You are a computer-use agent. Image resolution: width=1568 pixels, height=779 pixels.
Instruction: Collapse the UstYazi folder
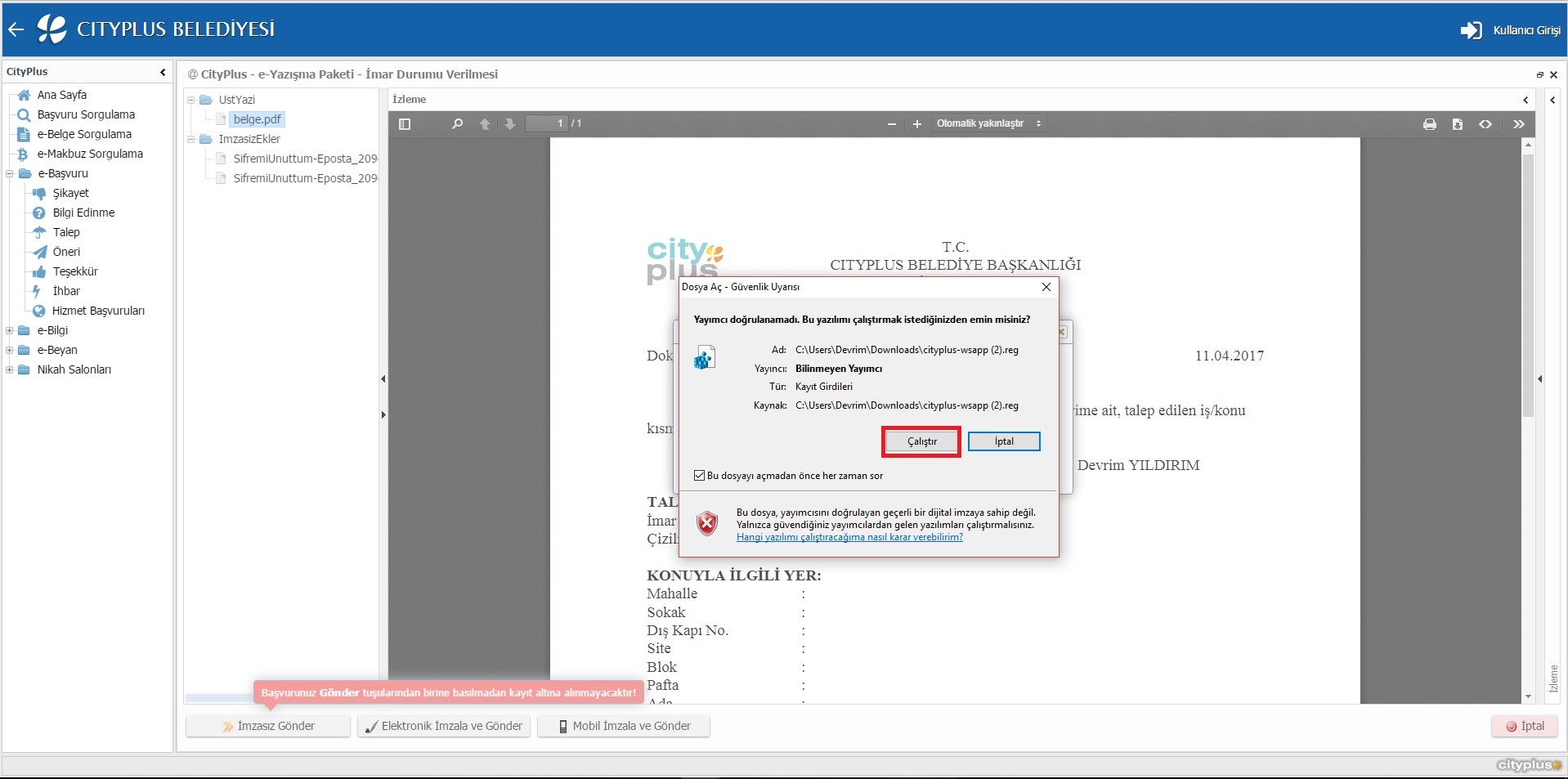click(x=191, y=100)
